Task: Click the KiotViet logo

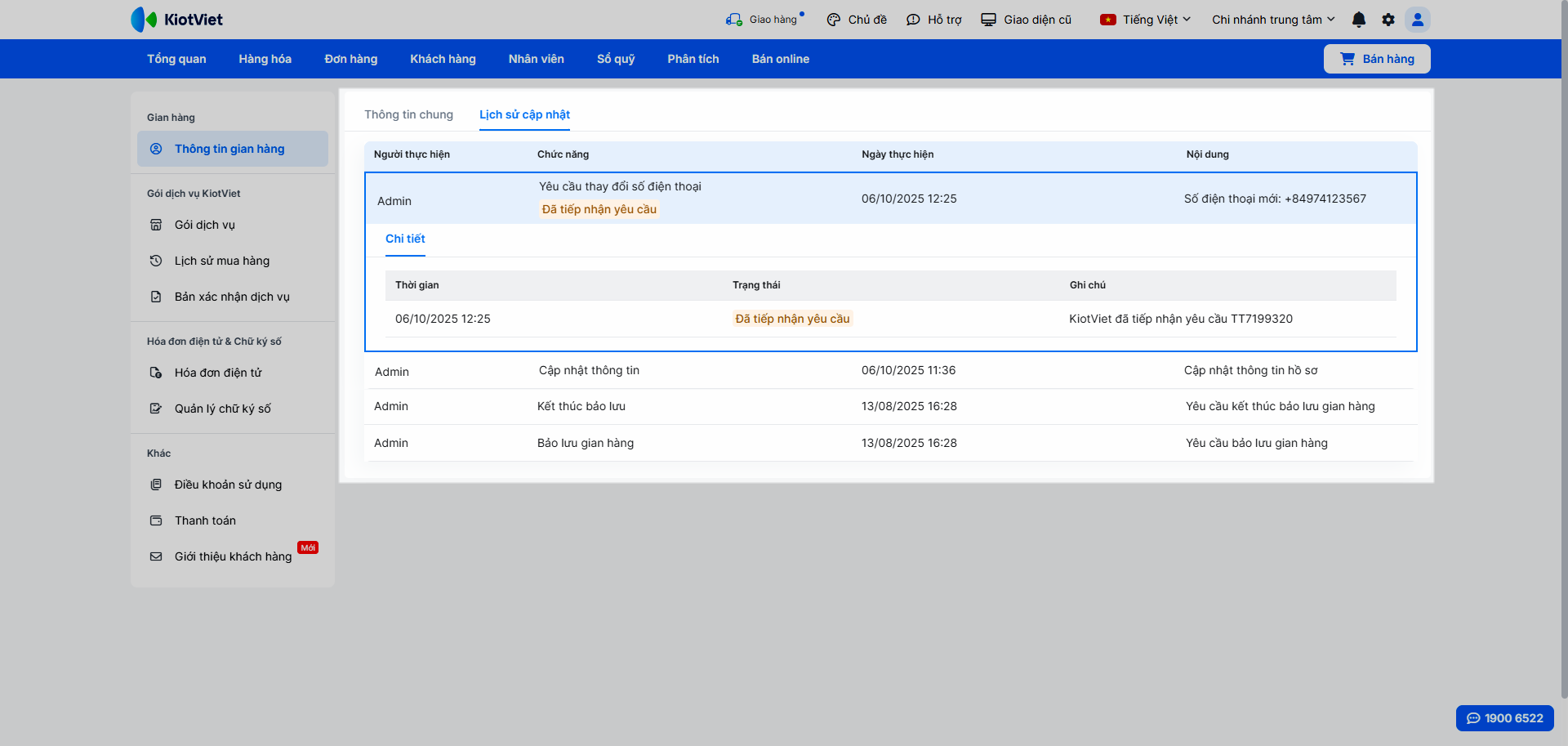Action: click(x=177, y=20)
